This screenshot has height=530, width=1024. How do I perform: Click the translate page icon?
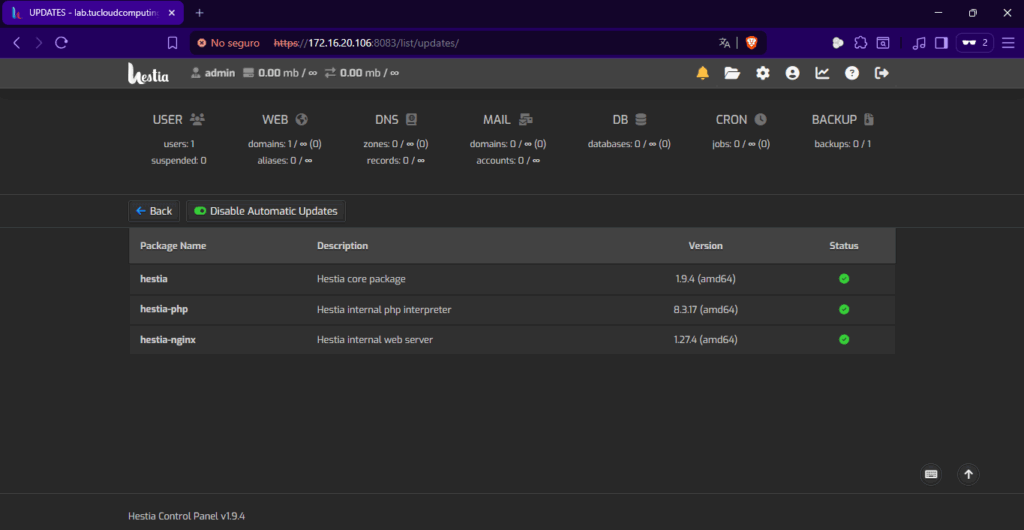pyautogui.click(x=724, y=43)
